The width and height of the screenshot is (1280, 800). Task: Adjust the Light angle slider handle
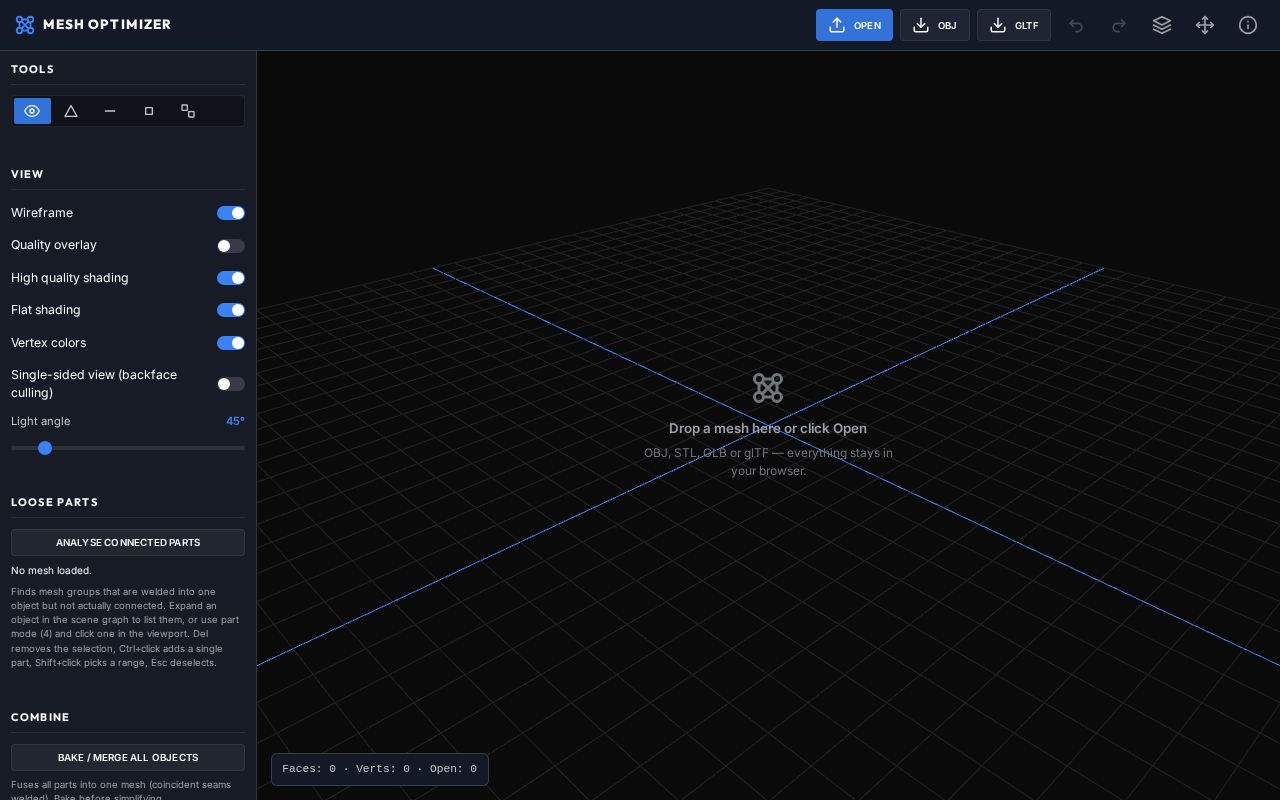[x=45, y=448]
